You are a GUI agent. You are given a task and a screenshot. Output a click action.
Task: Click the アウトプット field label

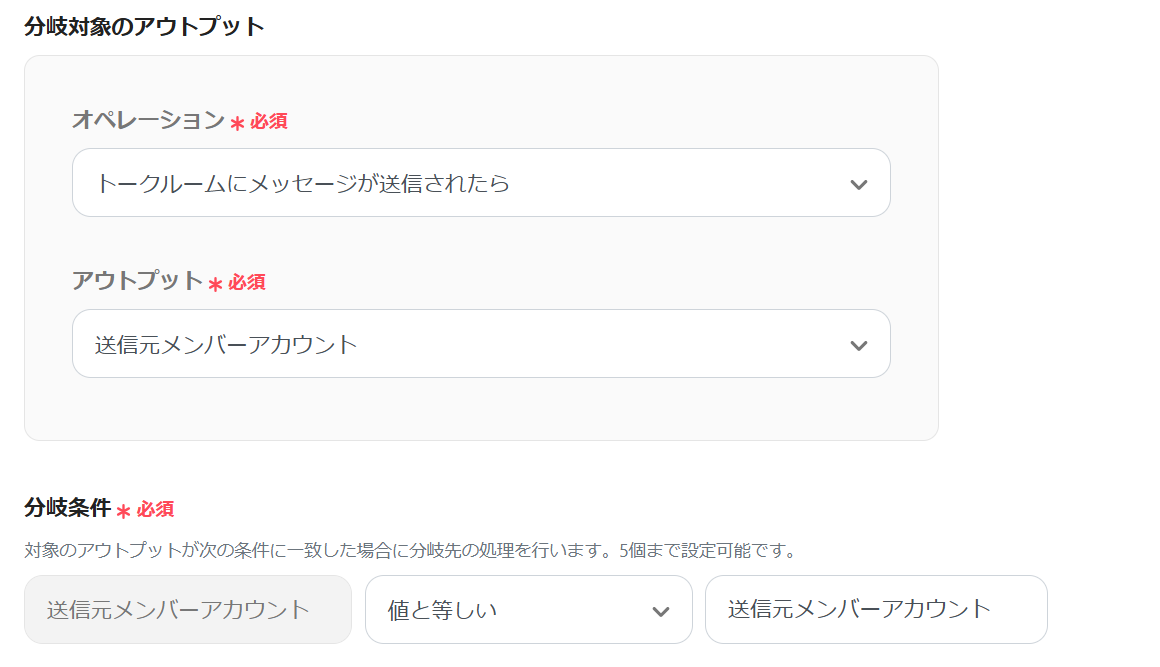point(137,281)
